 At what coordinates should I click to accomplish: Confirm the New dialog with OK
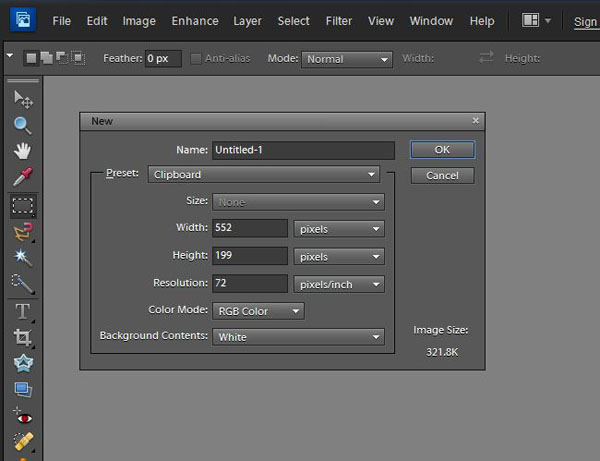[x=443, y=150]
